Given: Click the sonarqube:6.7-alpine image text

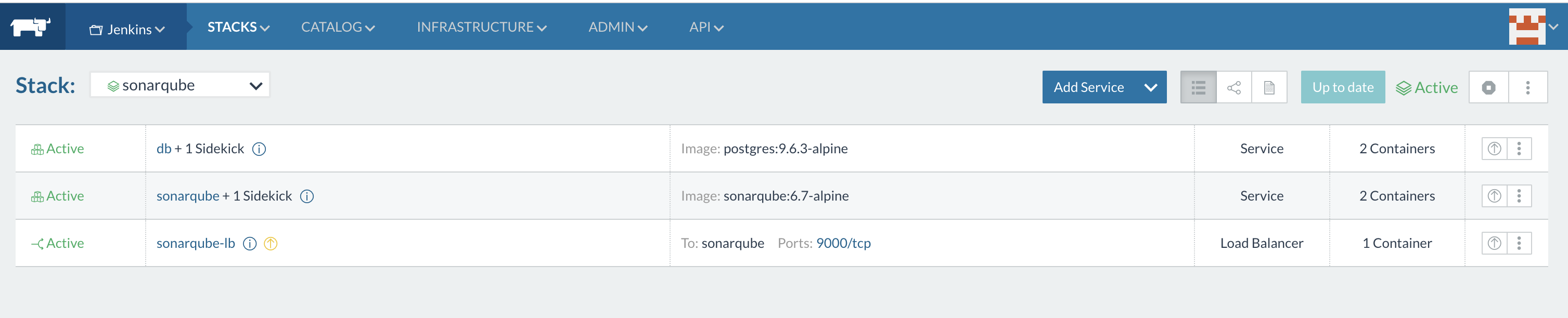Looking at the screenshot, I should point(786,196).
